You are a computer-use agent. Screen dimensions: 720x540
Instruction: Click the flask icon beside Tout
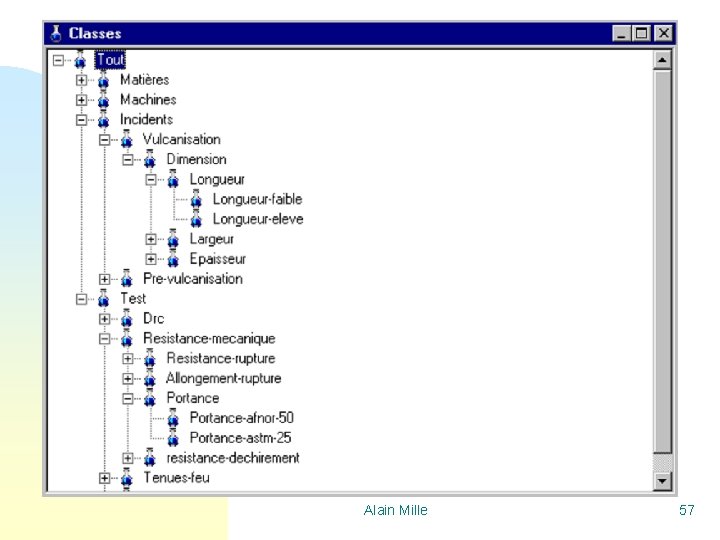coord(80,60)
